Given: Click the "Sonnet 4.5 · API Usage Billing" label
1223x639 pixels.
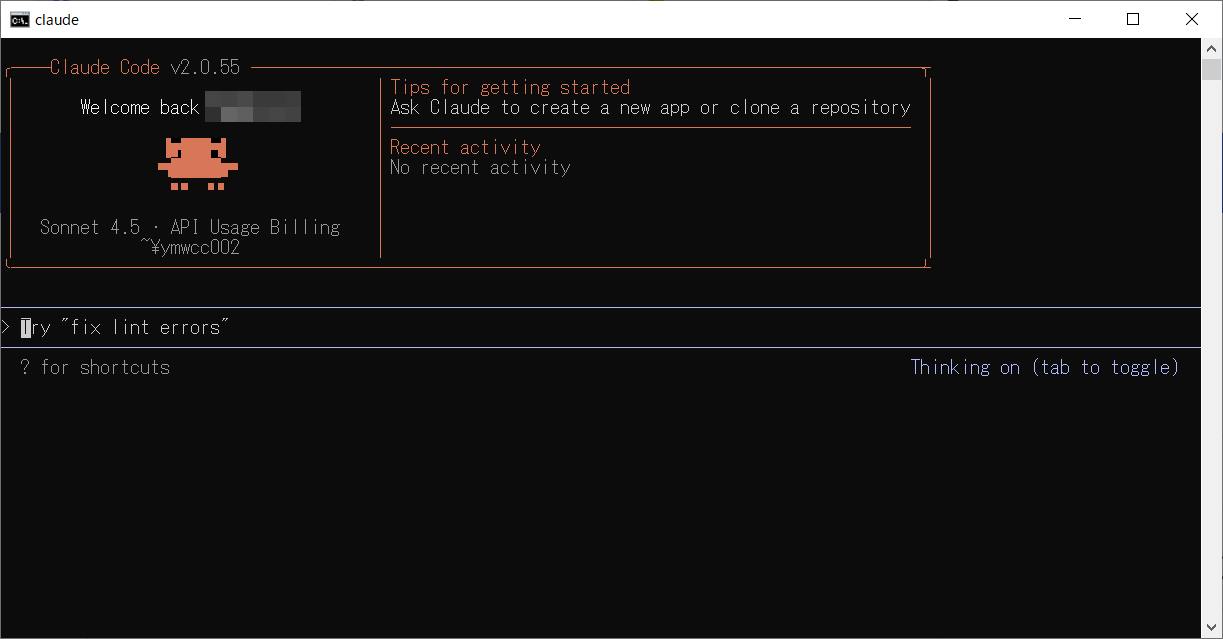Looking at the screenshot, I should [x=190, y=227].
